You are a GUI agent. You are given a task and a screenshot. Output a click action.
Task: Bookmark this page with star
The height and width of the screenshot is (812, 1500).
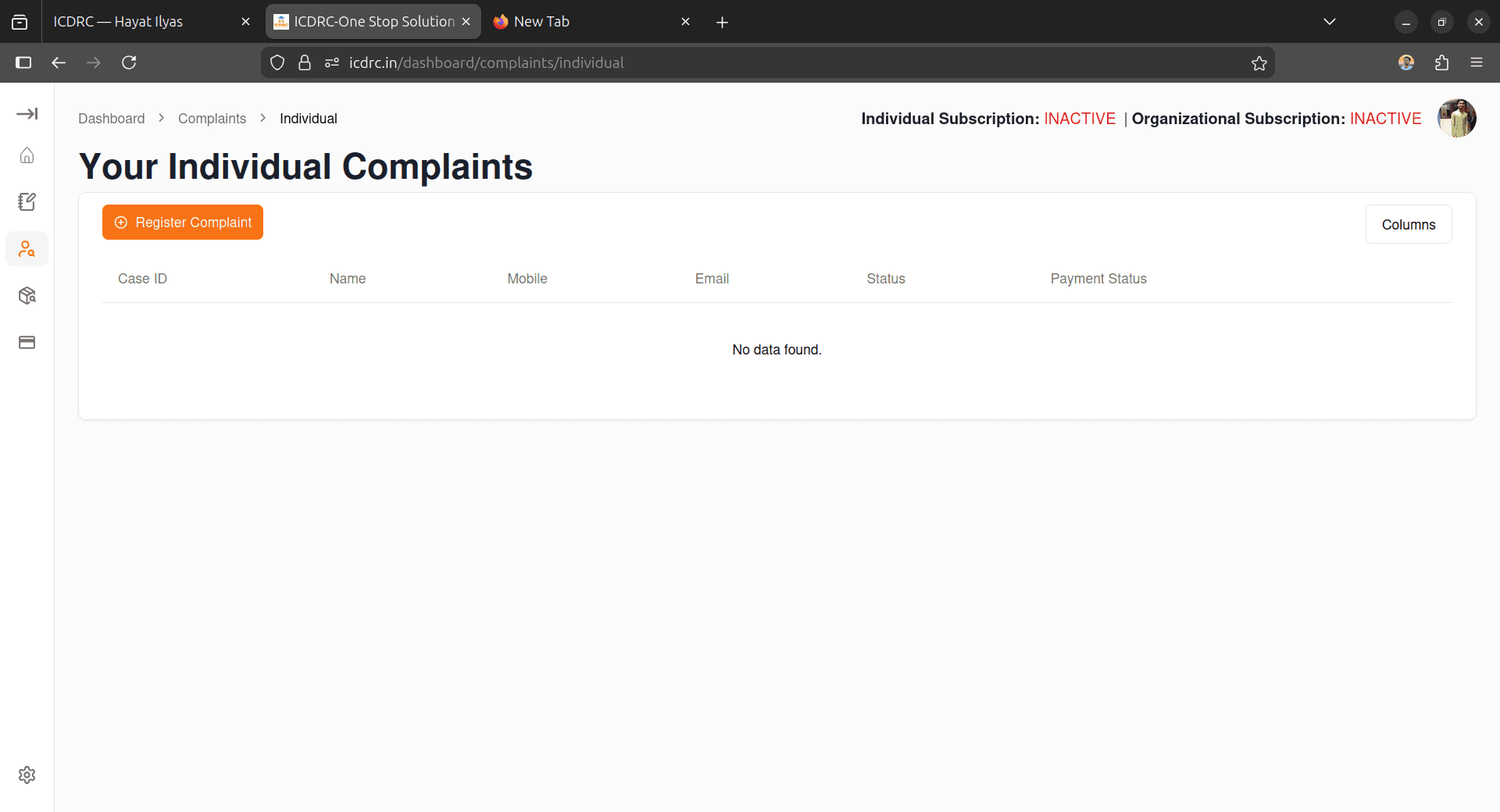point(1259,62)
